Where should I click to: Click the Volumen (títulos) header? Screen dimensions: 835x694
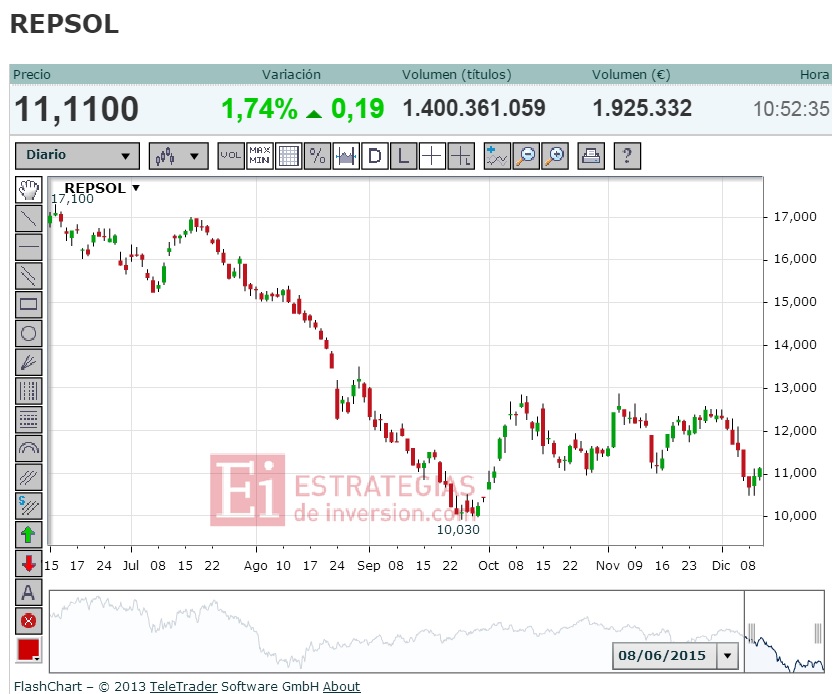point(456,75)
